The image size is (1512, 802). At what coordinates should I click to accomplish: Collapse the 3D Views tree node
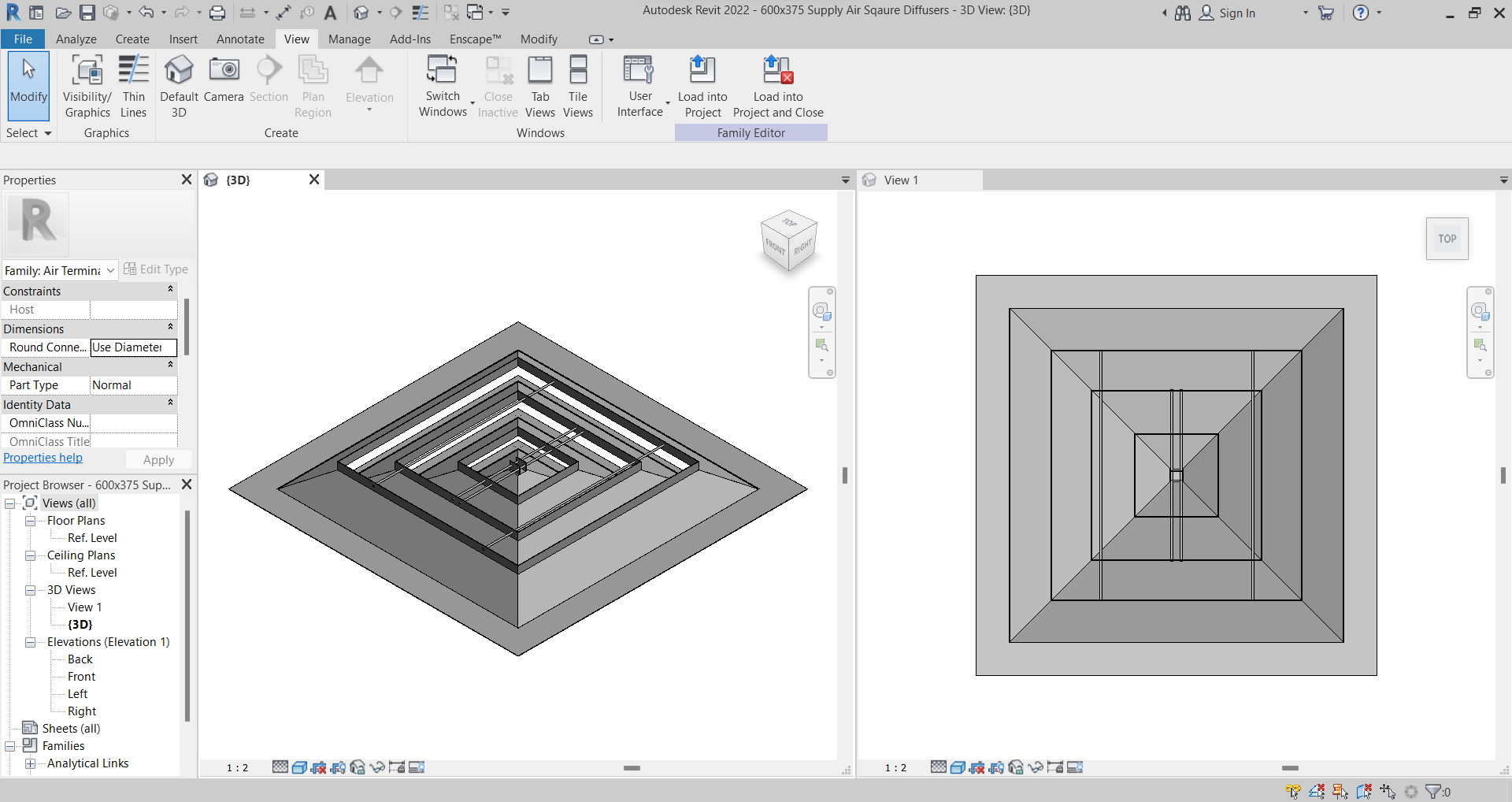point(30,590)
